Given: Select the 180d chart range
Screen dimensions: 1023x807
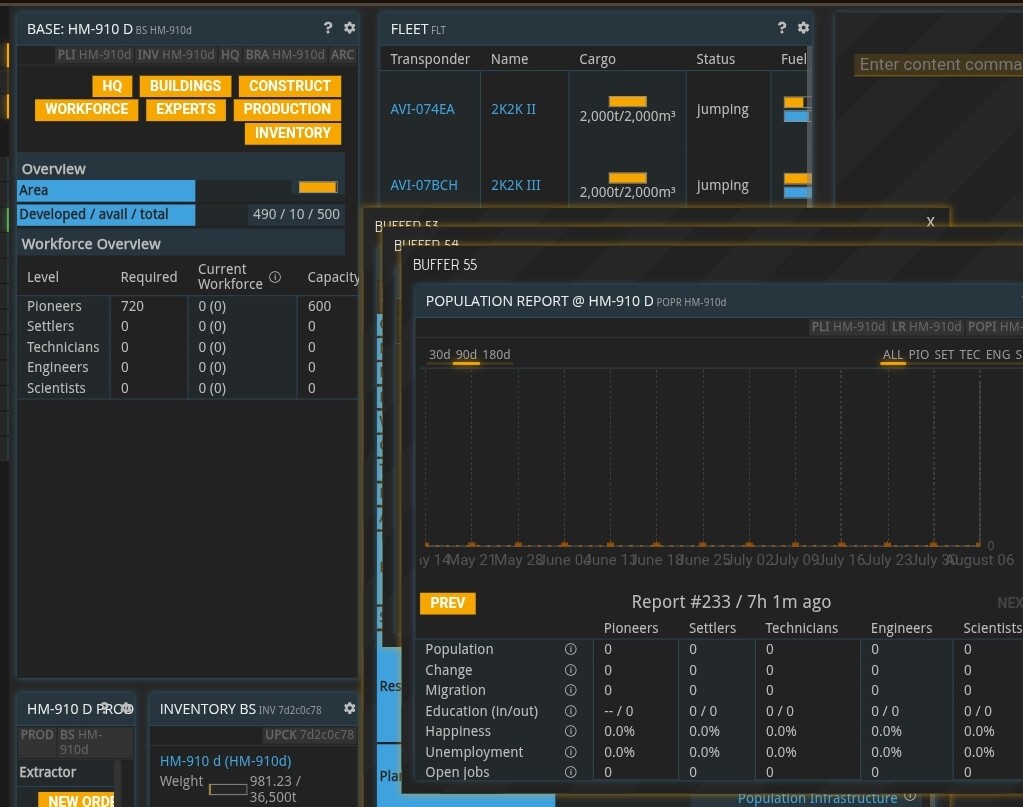Looking at the screenshot, I should click(x=496, y=354).
